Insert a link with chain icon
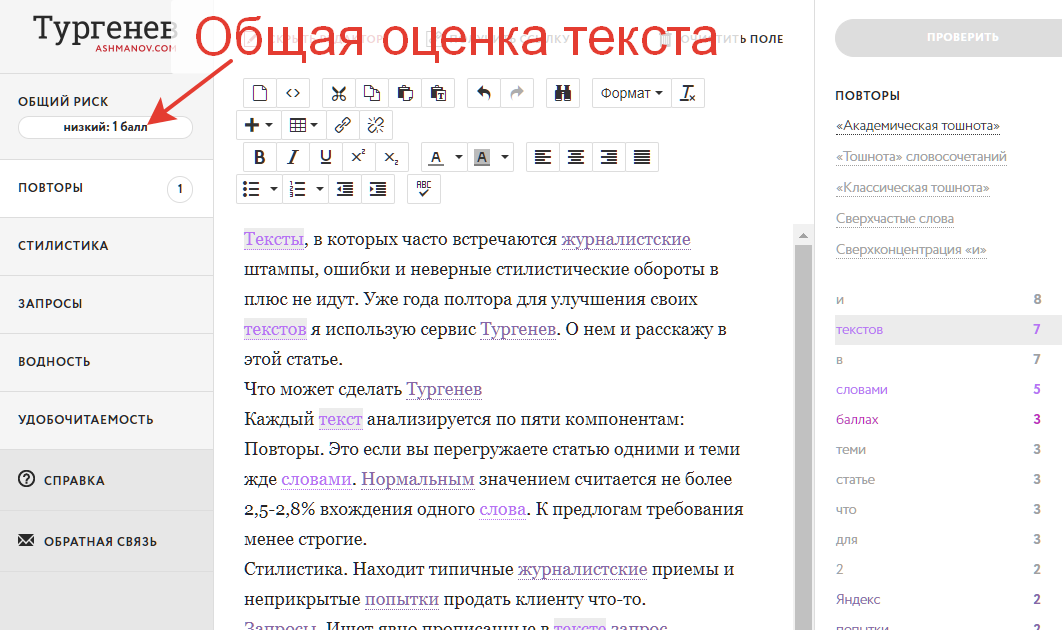 pos(343,125)
